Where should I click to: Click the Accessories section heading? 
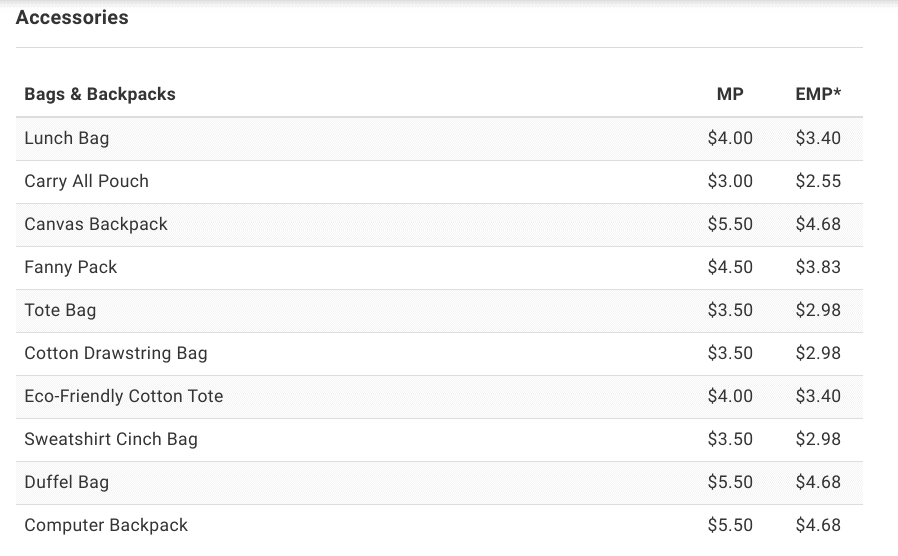[x=72, y=18]
